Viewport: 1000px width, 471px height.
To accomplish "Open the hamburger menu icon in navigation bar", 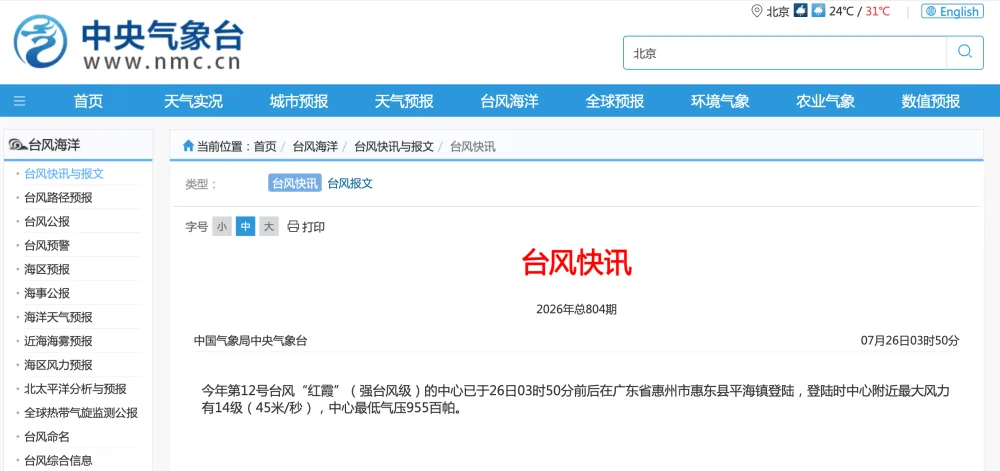I will click(x=20, y=101).
